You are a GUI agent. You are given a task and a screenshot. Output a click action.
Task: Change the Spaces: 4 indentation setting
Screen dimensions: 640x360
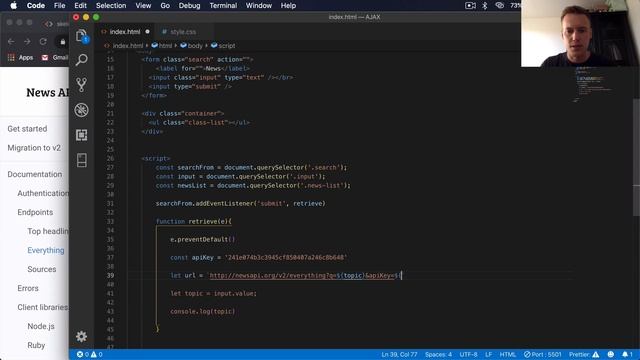pyautogui.click(x=438, y=354)
